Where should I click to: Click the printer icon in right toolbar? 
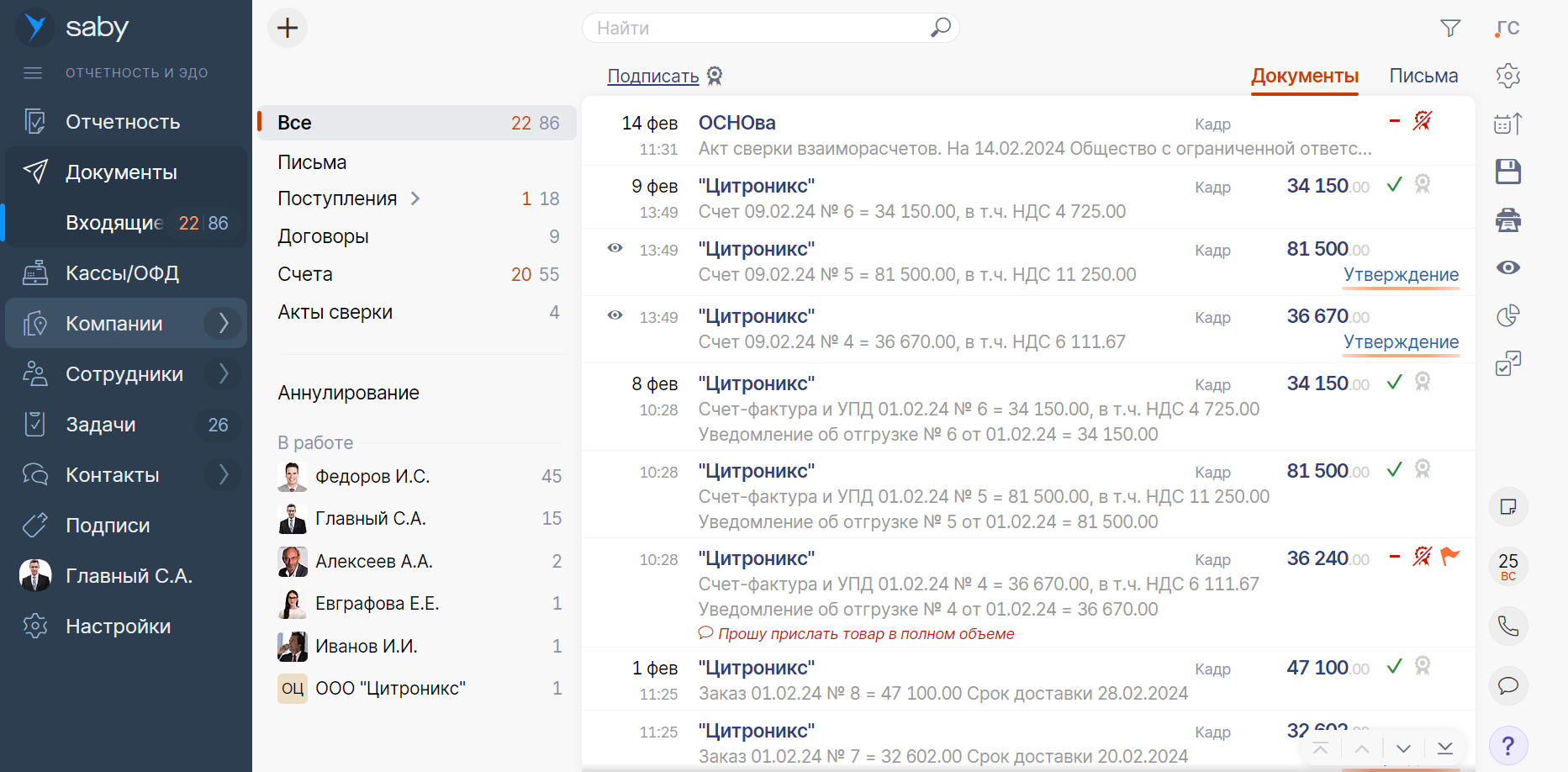click(x=1507, y=220)
